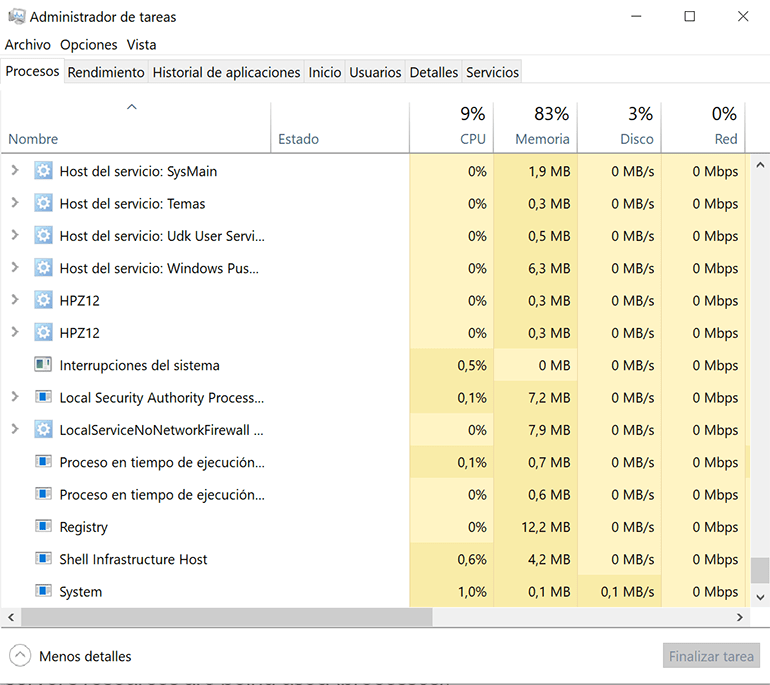
Task: Expand the Windows Push service host row
Action: [14, 268]
